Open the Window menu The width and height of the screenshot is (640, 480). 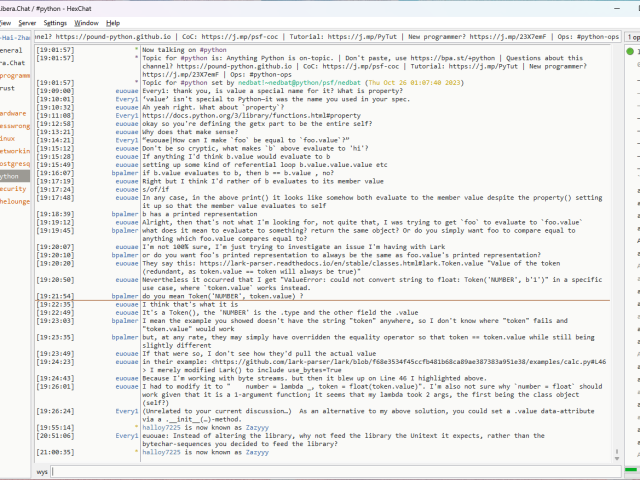point(87,22)
